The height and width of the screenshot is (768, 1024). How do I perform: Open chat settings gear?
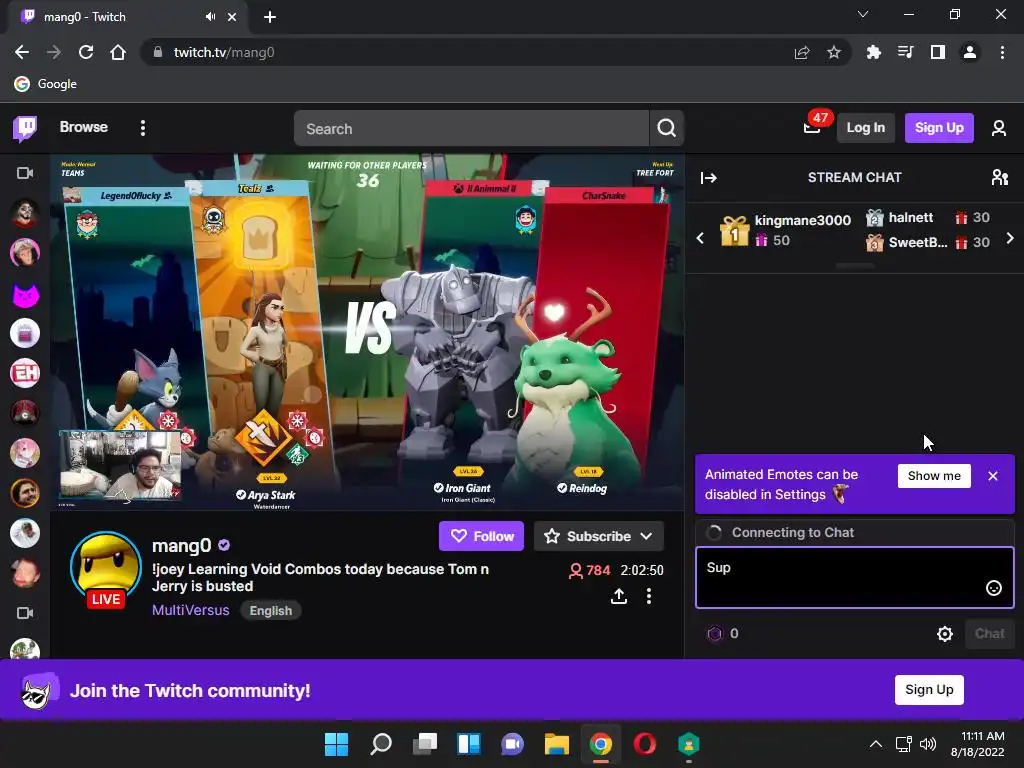pos(944,633)
